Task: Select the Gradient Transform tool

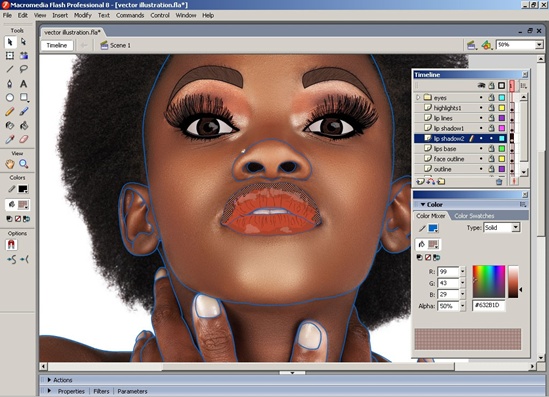Action: (x=23, y=56)
